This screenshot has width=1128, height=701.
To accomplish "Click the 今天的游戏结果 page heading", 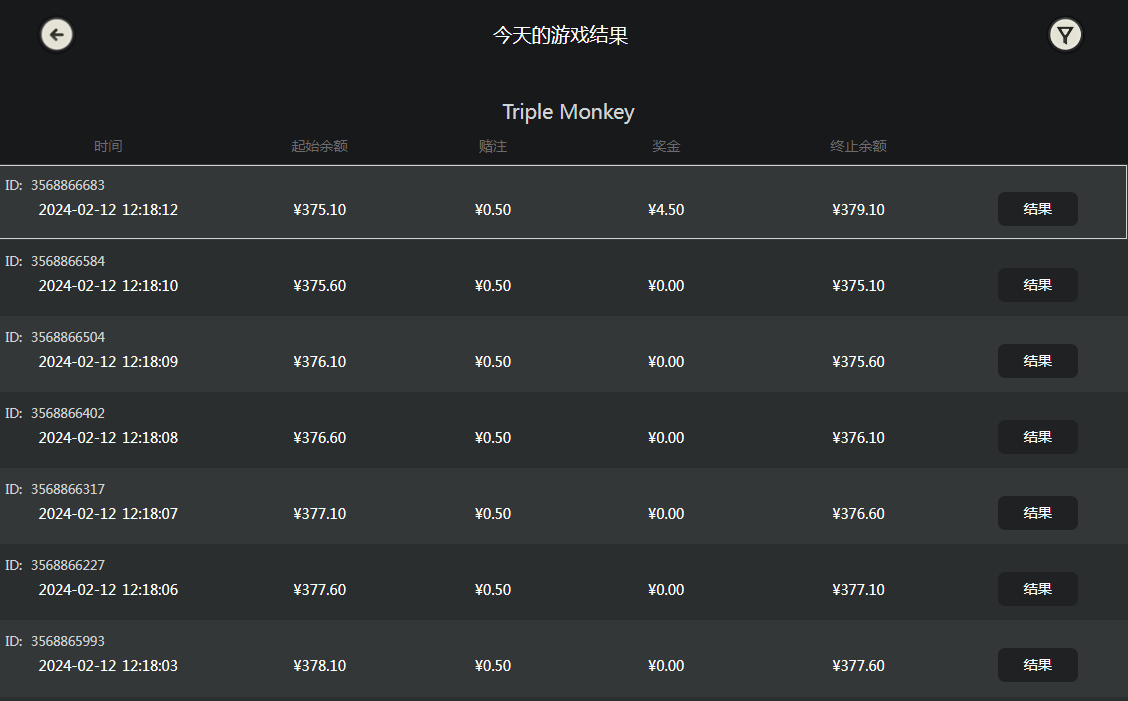I will pyautogui.click(x=560, y=36).
